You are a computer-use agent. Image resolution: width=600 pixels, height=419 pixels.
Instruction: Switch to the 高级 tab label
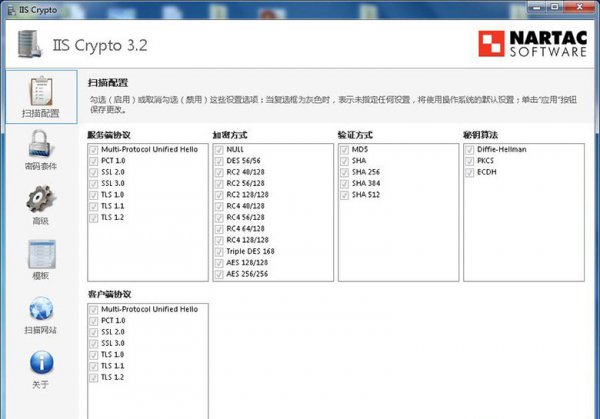click(41, 221)
